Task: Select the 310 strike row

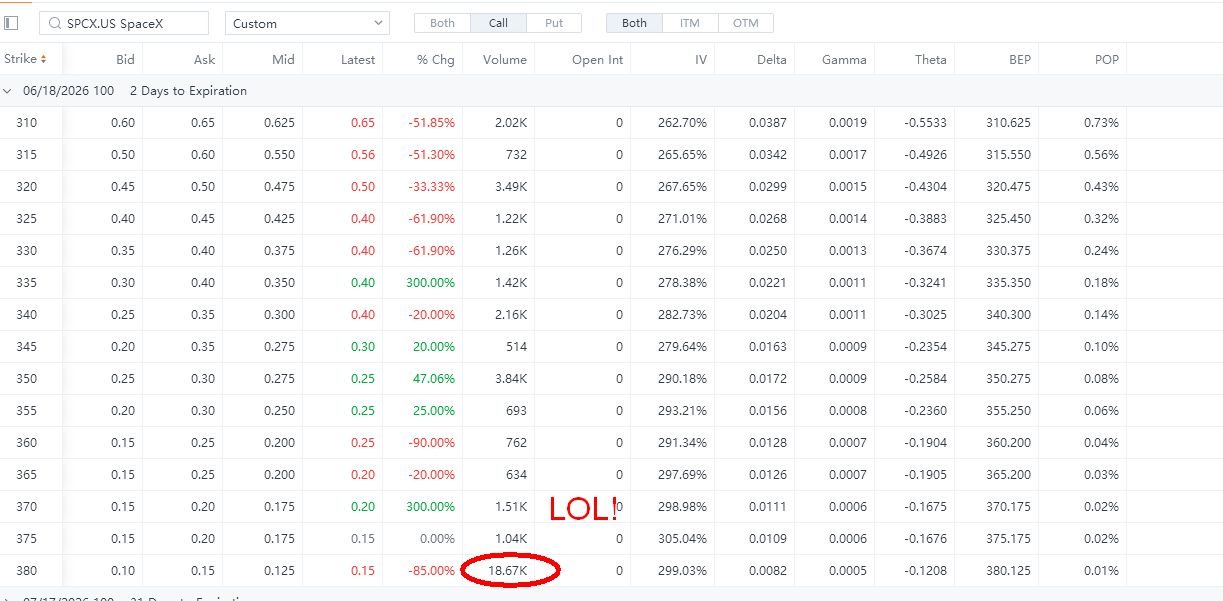Action: [x=611, y=123]
